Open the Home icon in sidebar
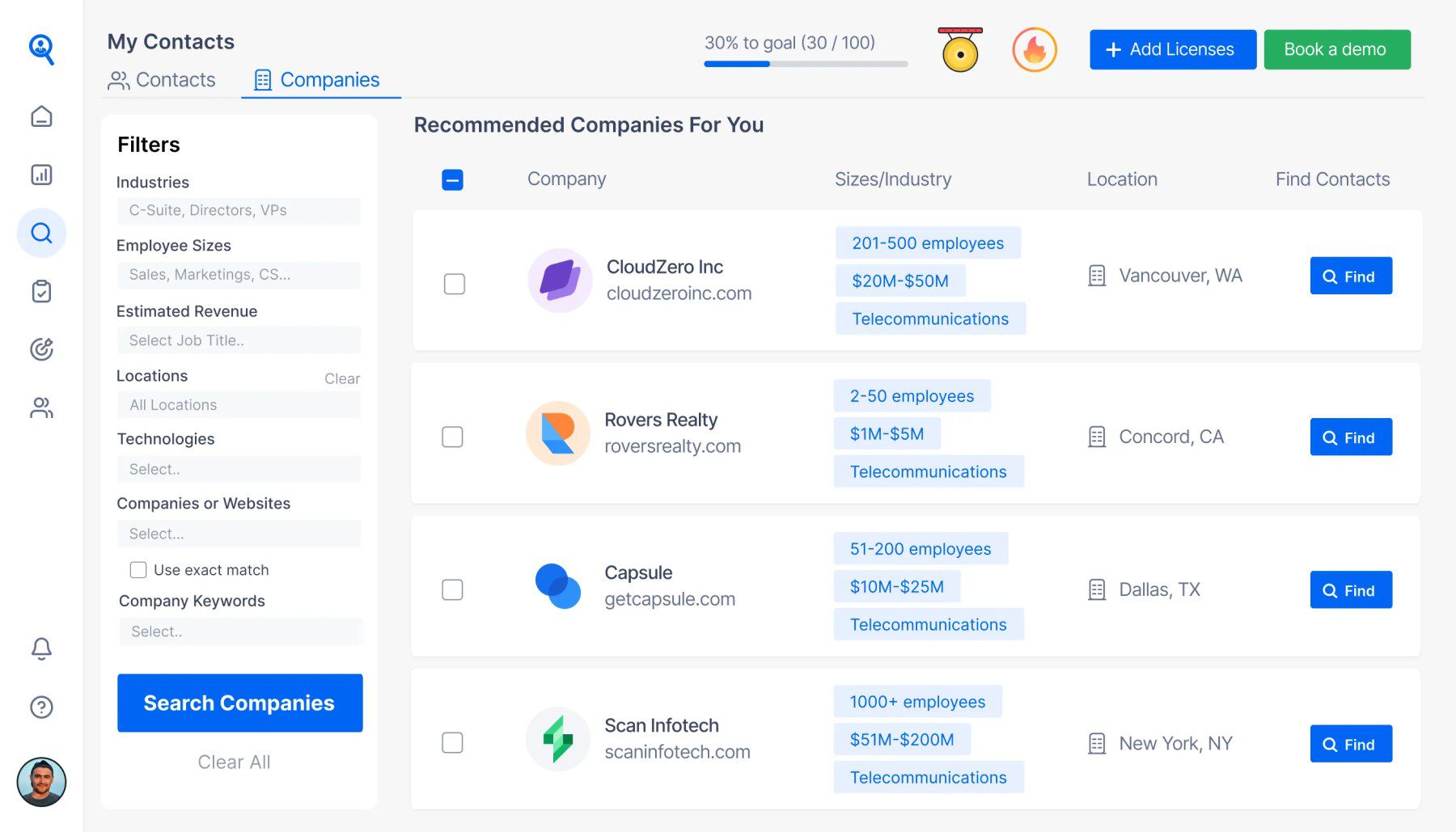 [41, 116]
